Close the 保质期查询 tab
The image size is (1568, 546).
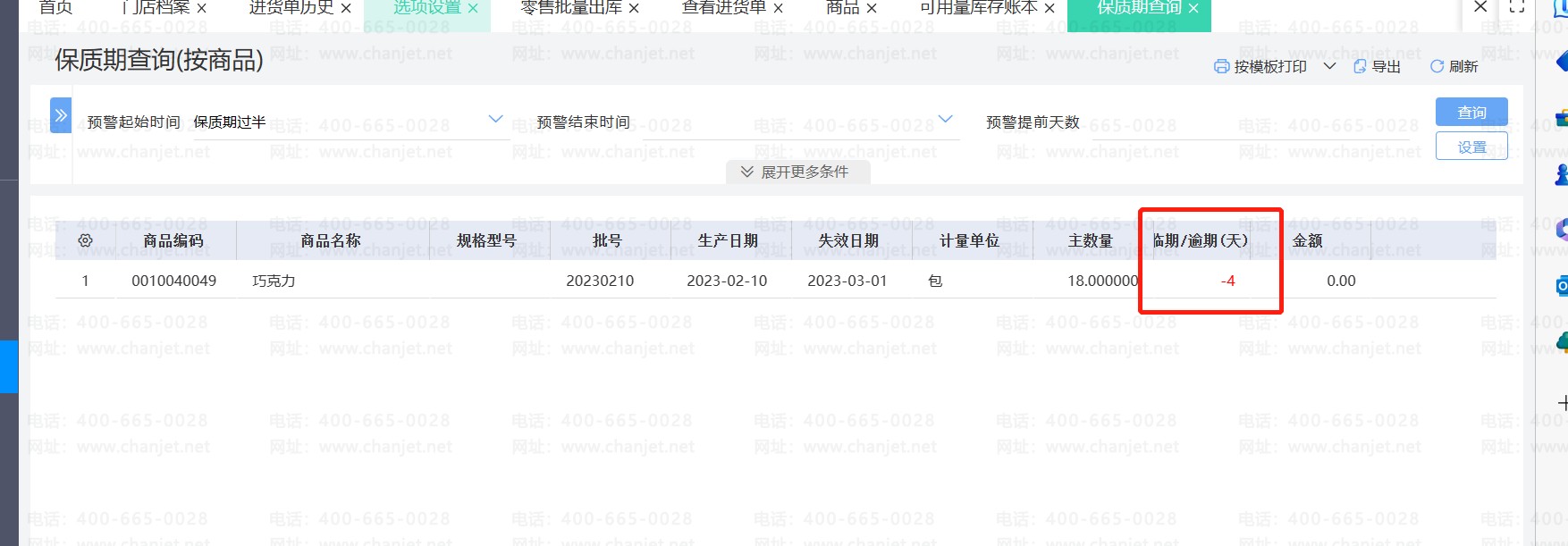coord(1193,8)
